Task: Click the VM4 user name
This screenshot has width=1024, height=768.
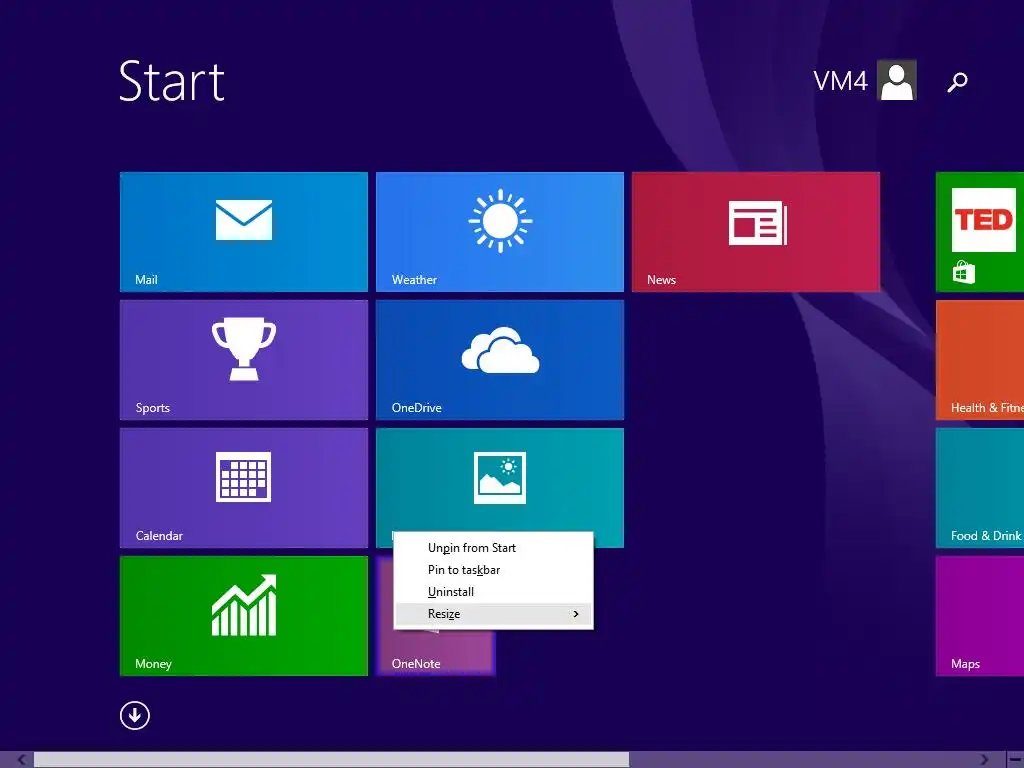Action: [x=840, y=81]
